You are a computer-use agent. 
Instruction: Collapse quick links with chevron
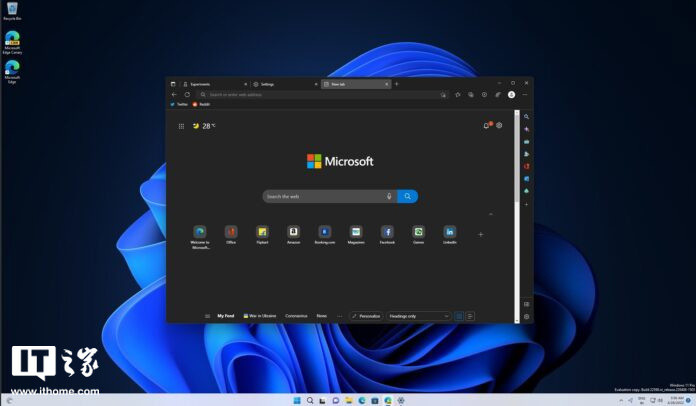(491, 214)
